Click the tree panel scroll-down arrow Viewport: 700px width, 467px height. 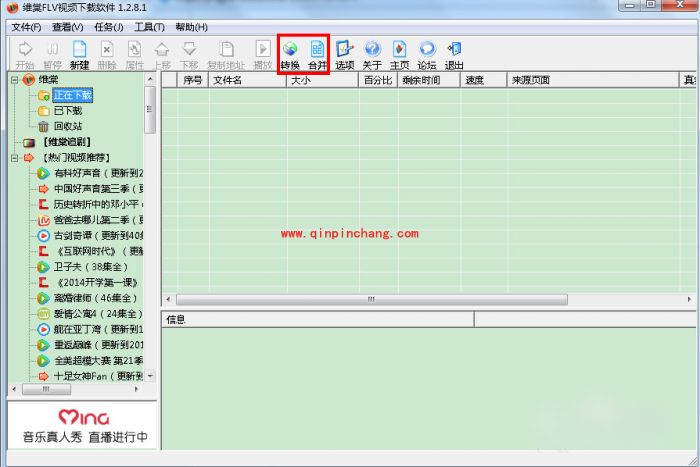[x=150, y=376]
